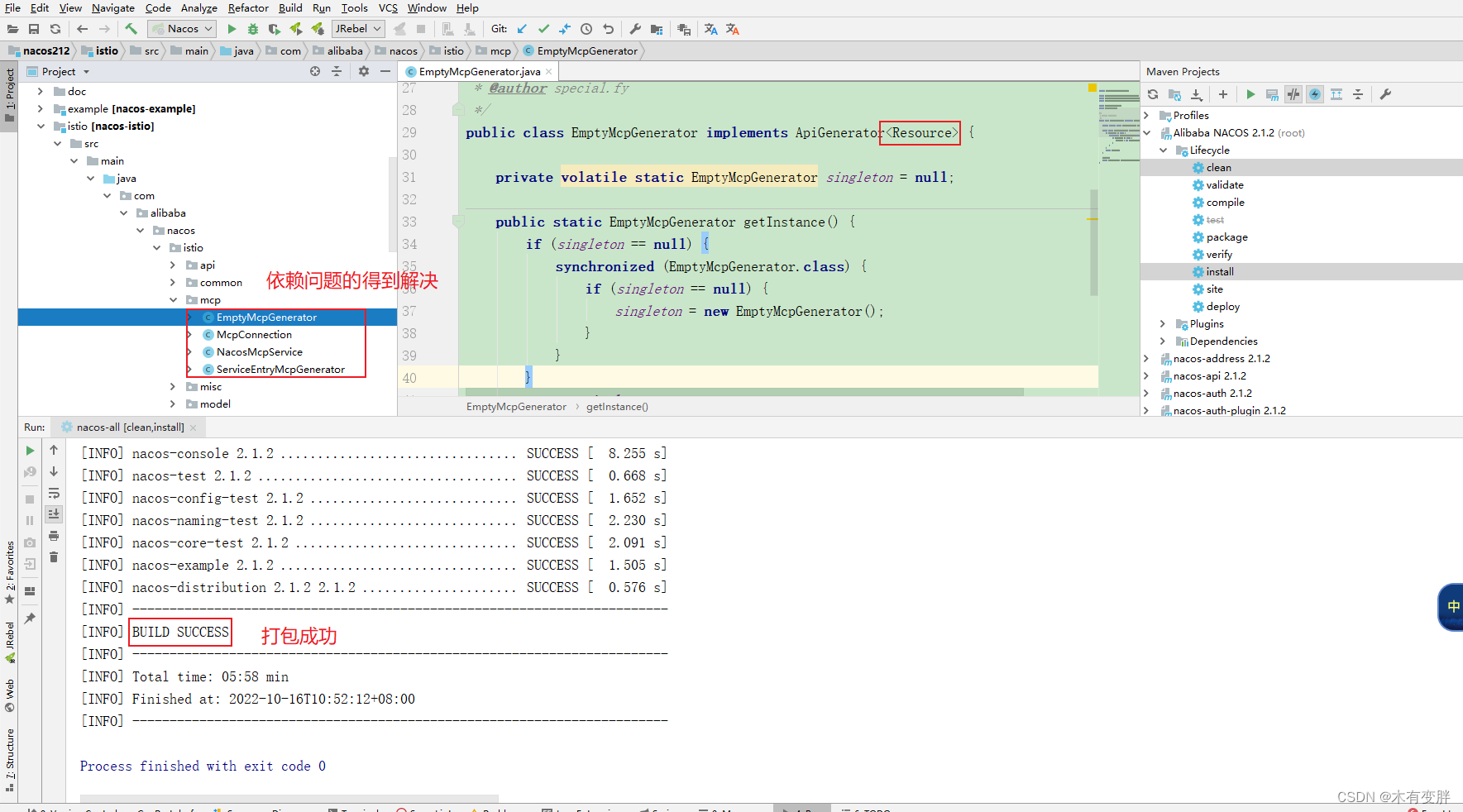
Task: Run with coverage icon in toolbar
Action: pyautogui.click(x=275, y=29)
